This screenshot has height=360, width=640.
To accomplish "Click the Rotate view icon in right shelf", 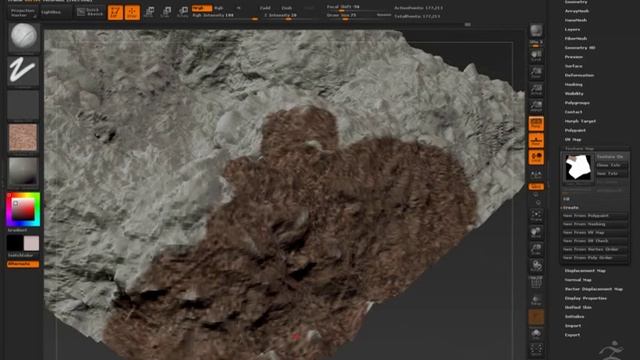I will tap(536, 266).
